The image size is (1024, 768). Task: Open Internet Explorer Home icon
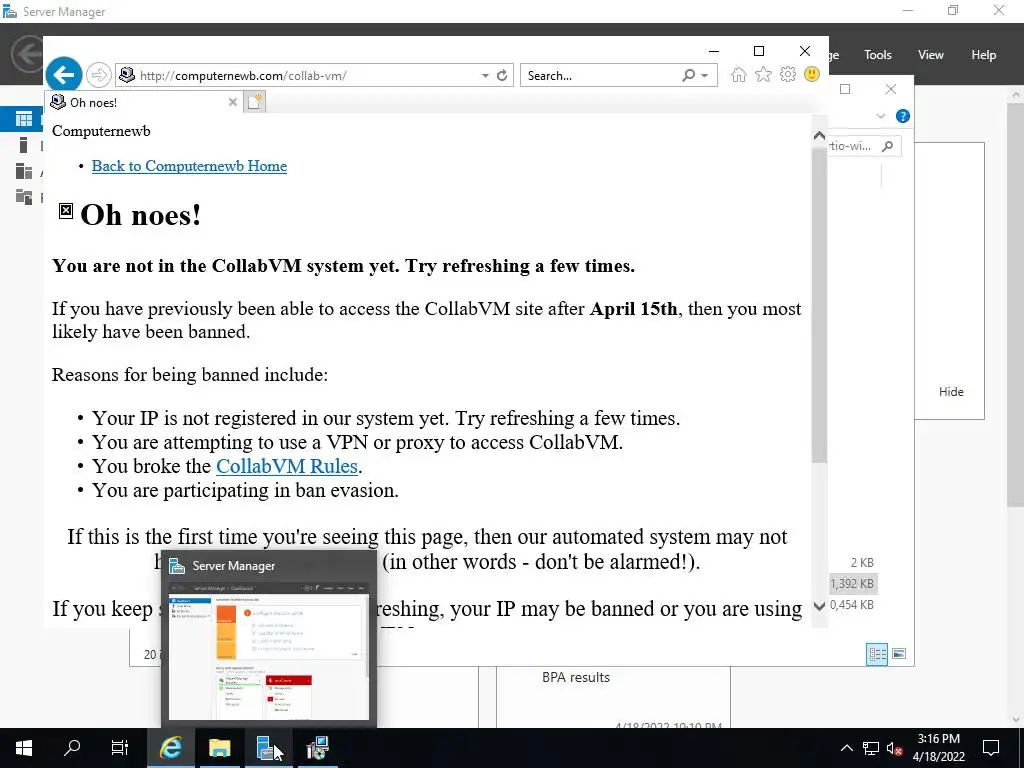[739, 75]
